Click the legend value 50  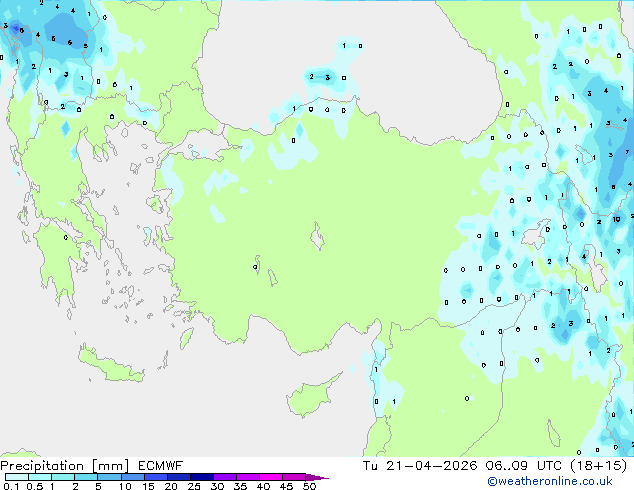pyautogui.click(x=310, y=486)
